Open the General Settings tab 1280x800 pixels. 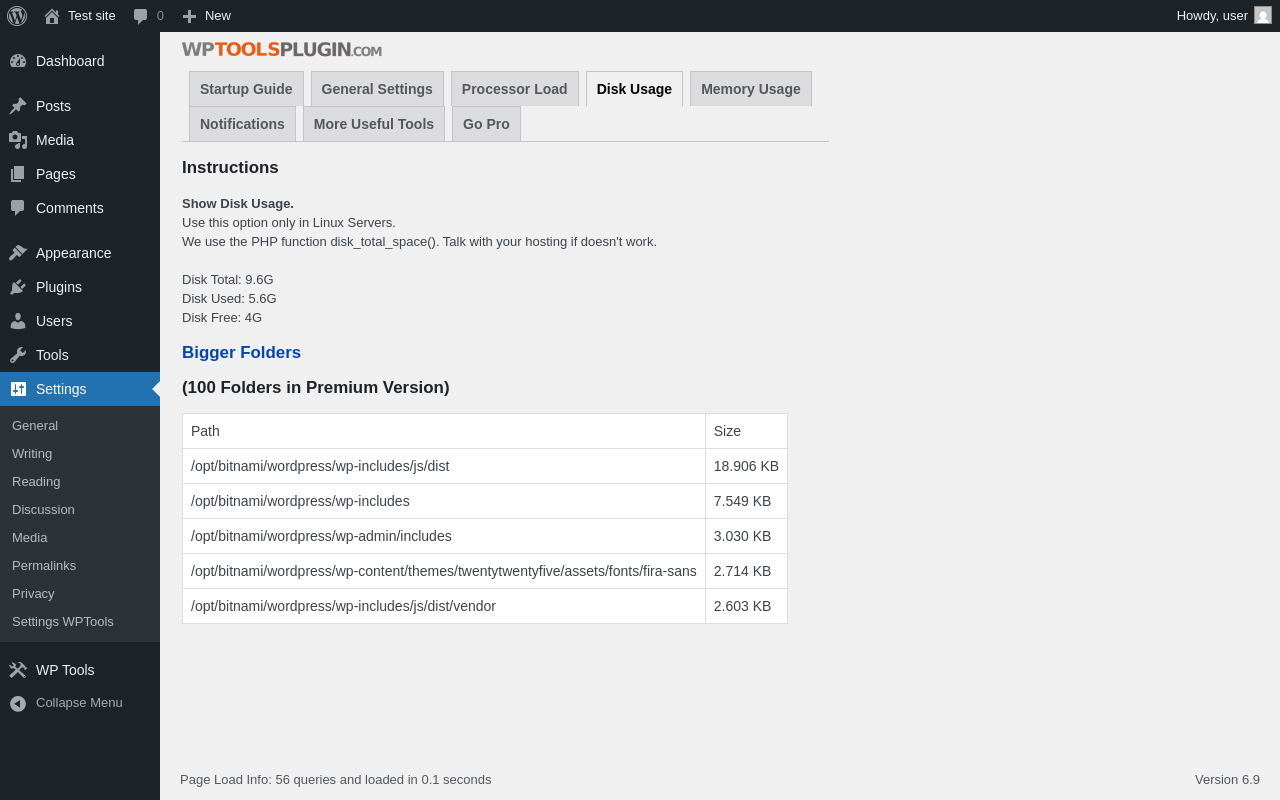[x=377, y=89]
